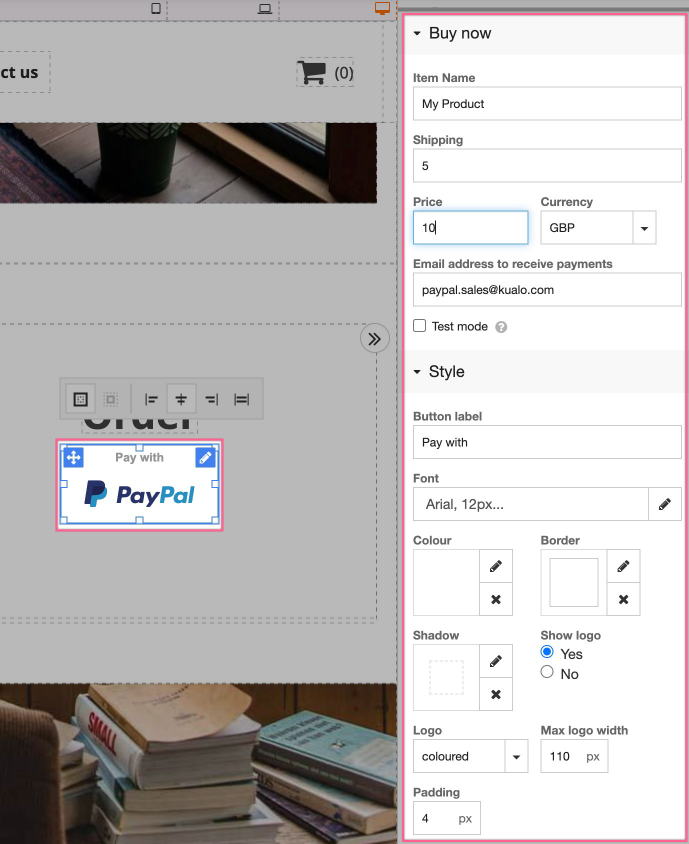The height and width of the screenshot is (844, 689).
Task: Click the PayPal logo in canvas
Action: (x=139, y=494)
